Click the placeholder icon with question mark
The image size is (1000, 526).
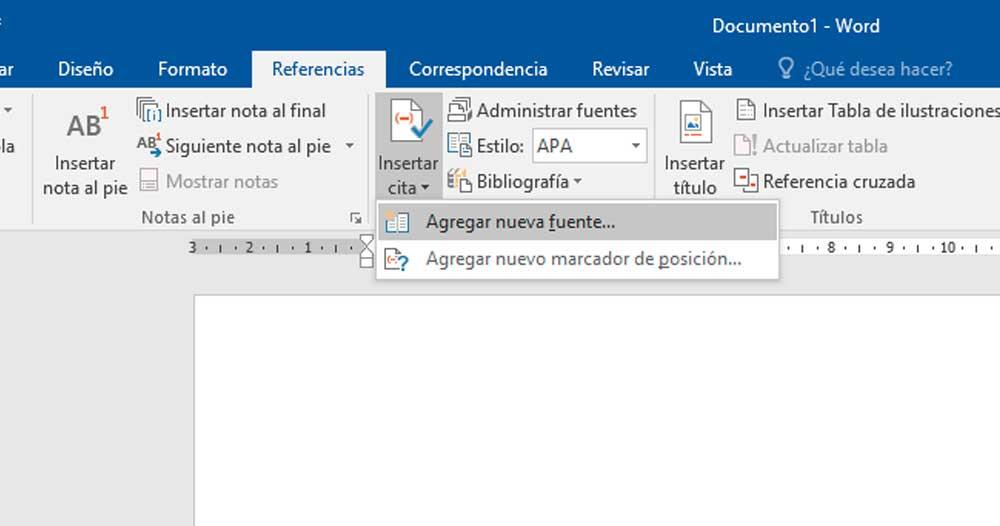coord(397,259)
